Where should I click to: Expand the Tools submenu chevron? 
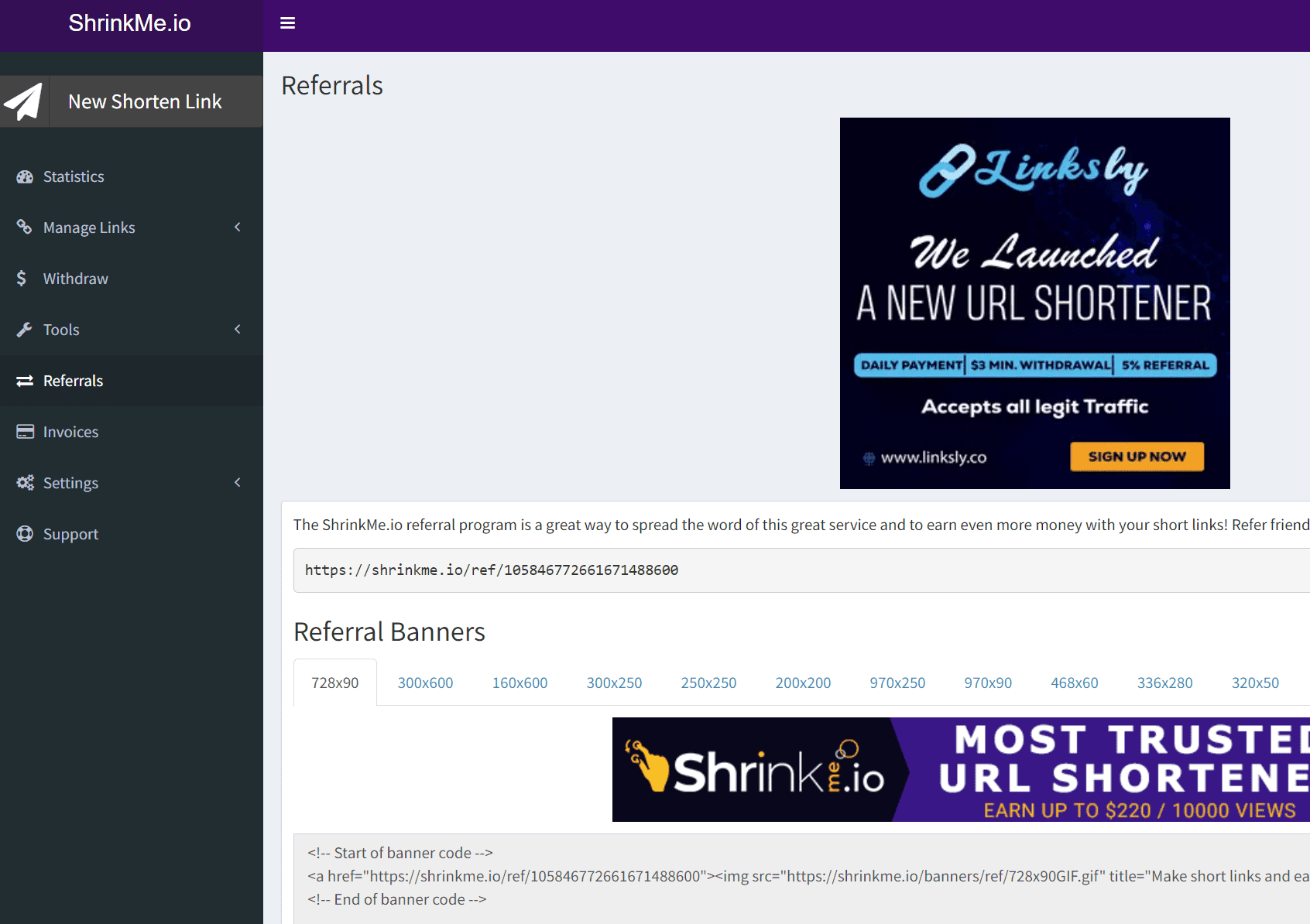point(238,329)
